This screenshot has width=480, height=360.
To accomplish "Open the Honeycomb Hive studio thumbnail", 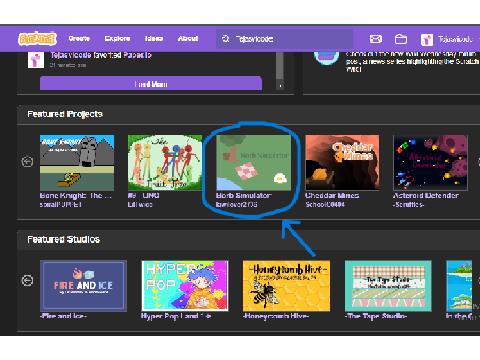I will (x=287, y=286).
